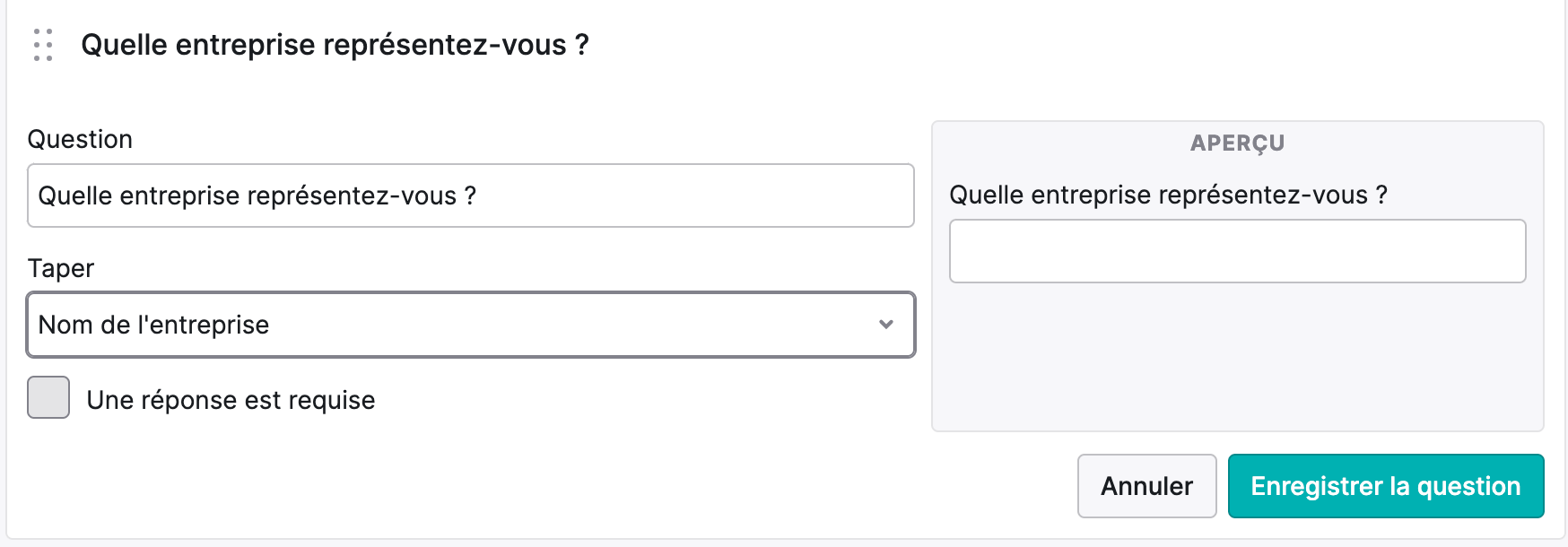Click the 'Nom de l'entreprise' selected value text
The height and width of the screenshot is (547, 1568).
tap(153, 325)
